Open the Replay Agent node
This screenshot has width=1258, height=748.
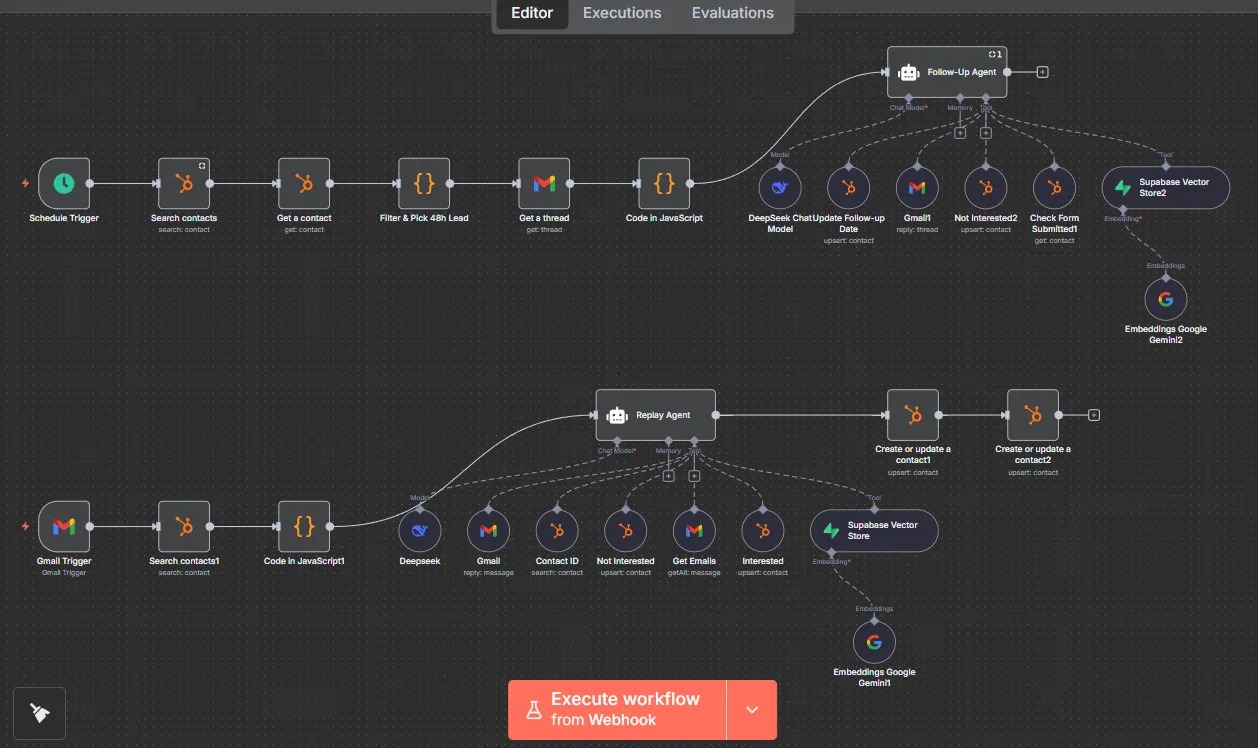coord(656,415)
